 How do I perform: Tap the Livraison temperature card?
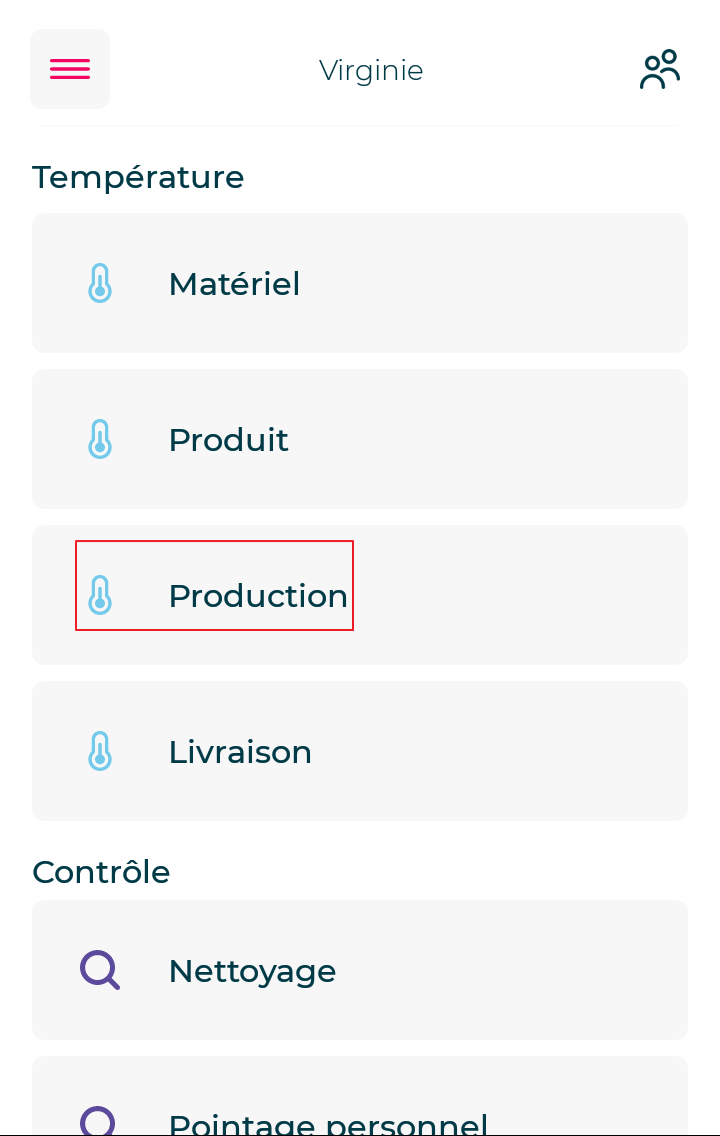pos(360,751)
